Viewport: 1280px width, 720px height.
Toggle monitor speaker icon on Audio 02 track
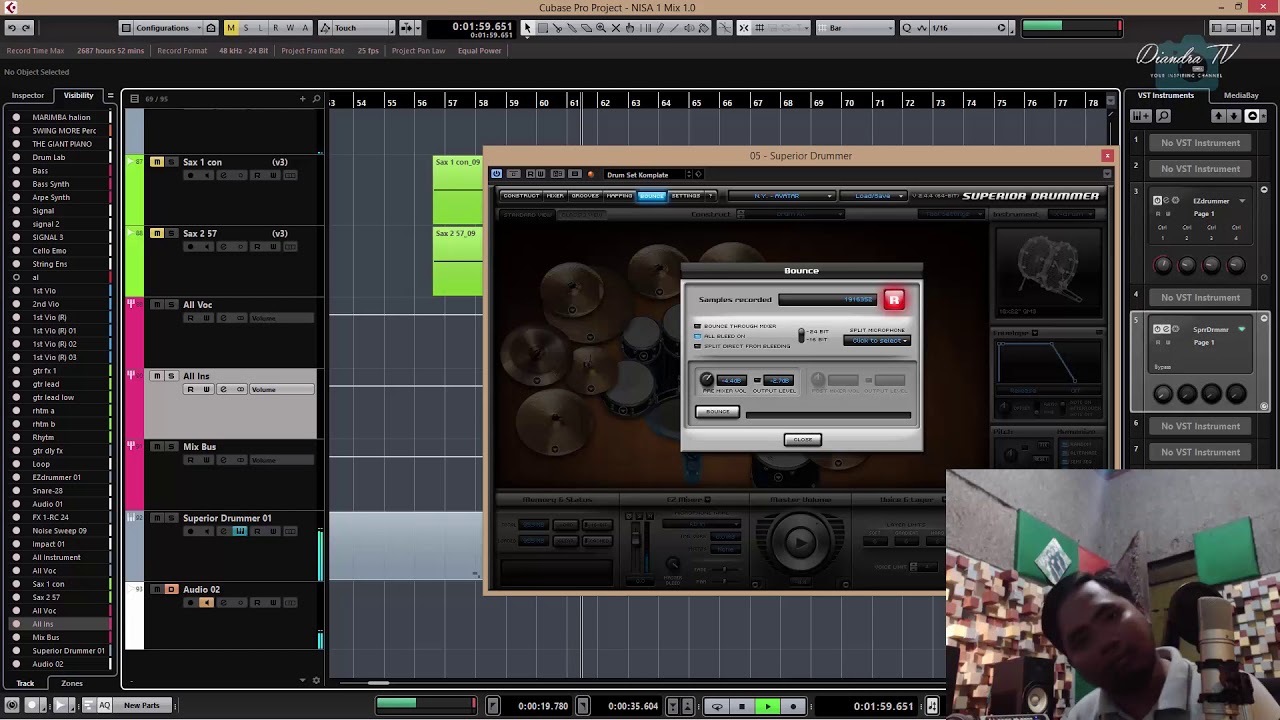click(207, 603)
